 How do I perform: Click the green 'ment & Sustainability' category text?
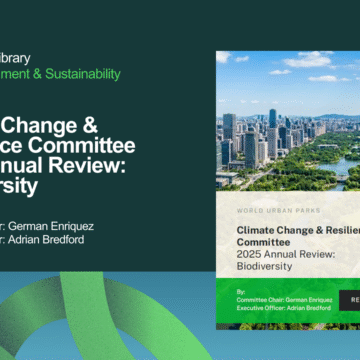(x=60, y=74)
